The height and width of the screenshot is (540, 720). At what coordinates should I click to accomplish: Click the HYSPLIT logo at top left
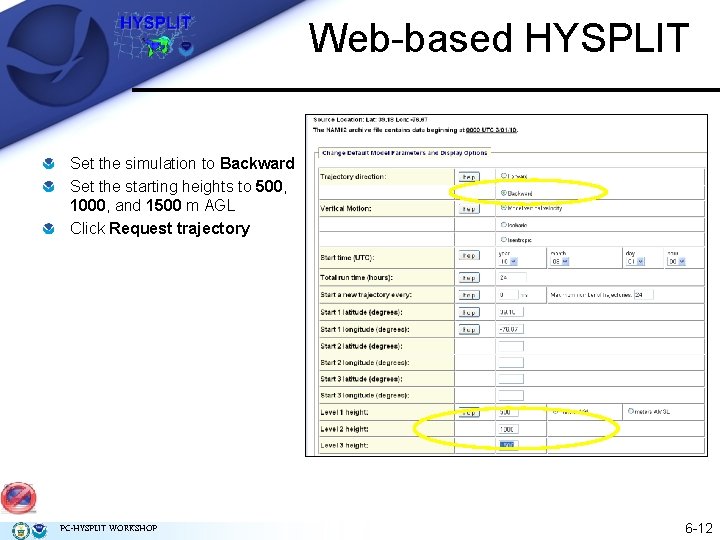[x=155, y=36]
